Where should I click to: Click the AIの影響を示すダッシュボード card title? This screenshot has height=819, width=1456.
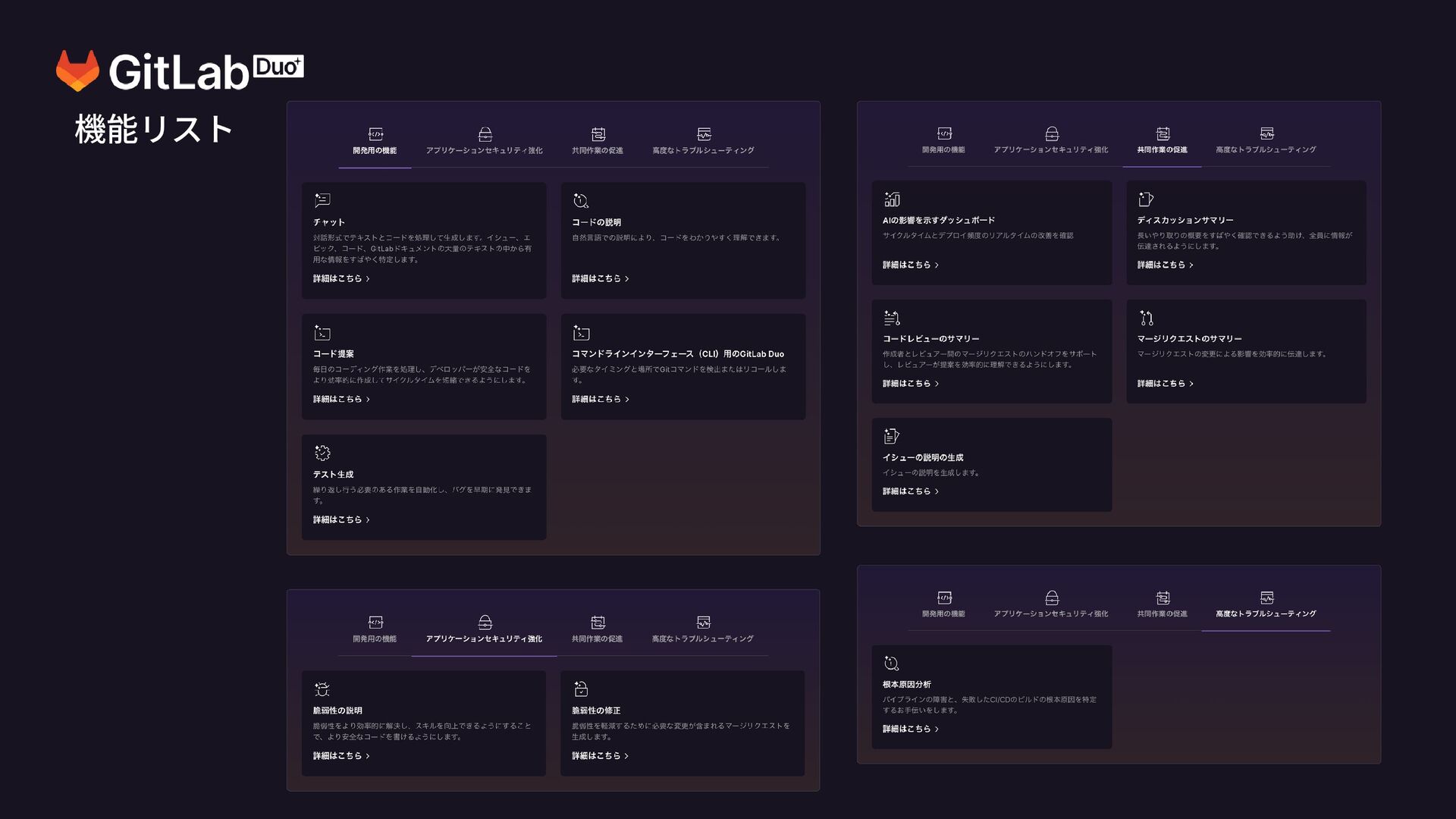tap(939, 221)
